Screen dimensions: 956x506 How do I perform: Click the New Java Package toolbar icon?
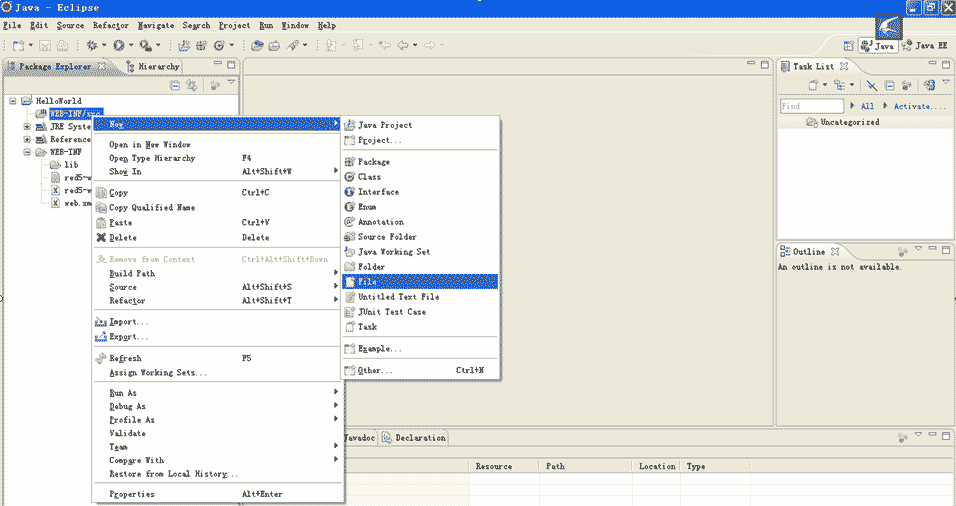click(201, 45)
